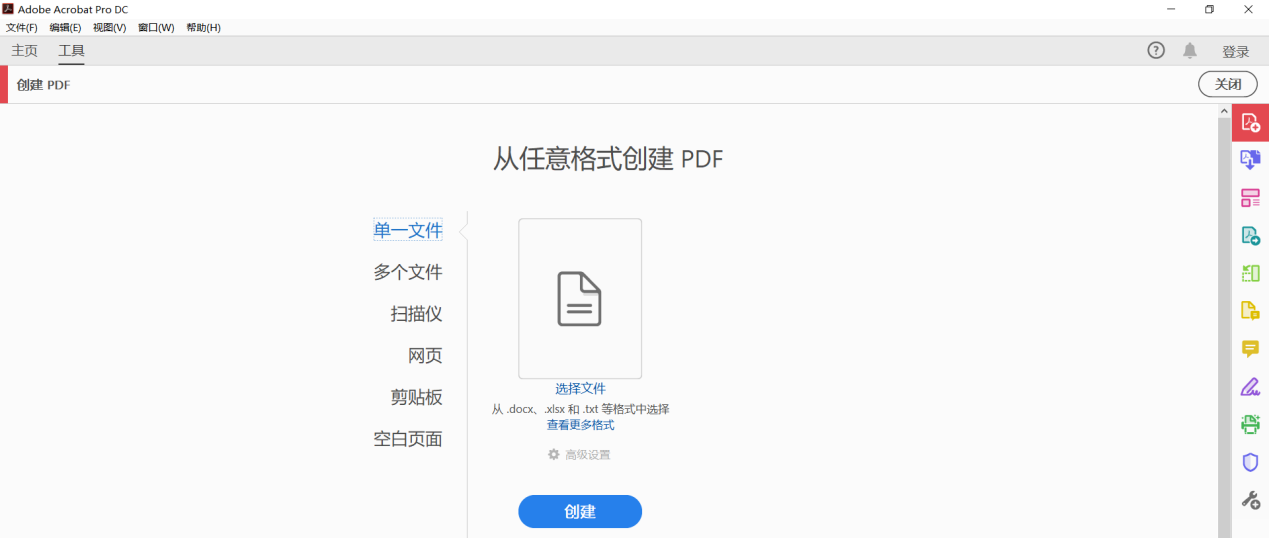Select the 剪贴板 option
The image size is (1269, 538).
point(416,397)
